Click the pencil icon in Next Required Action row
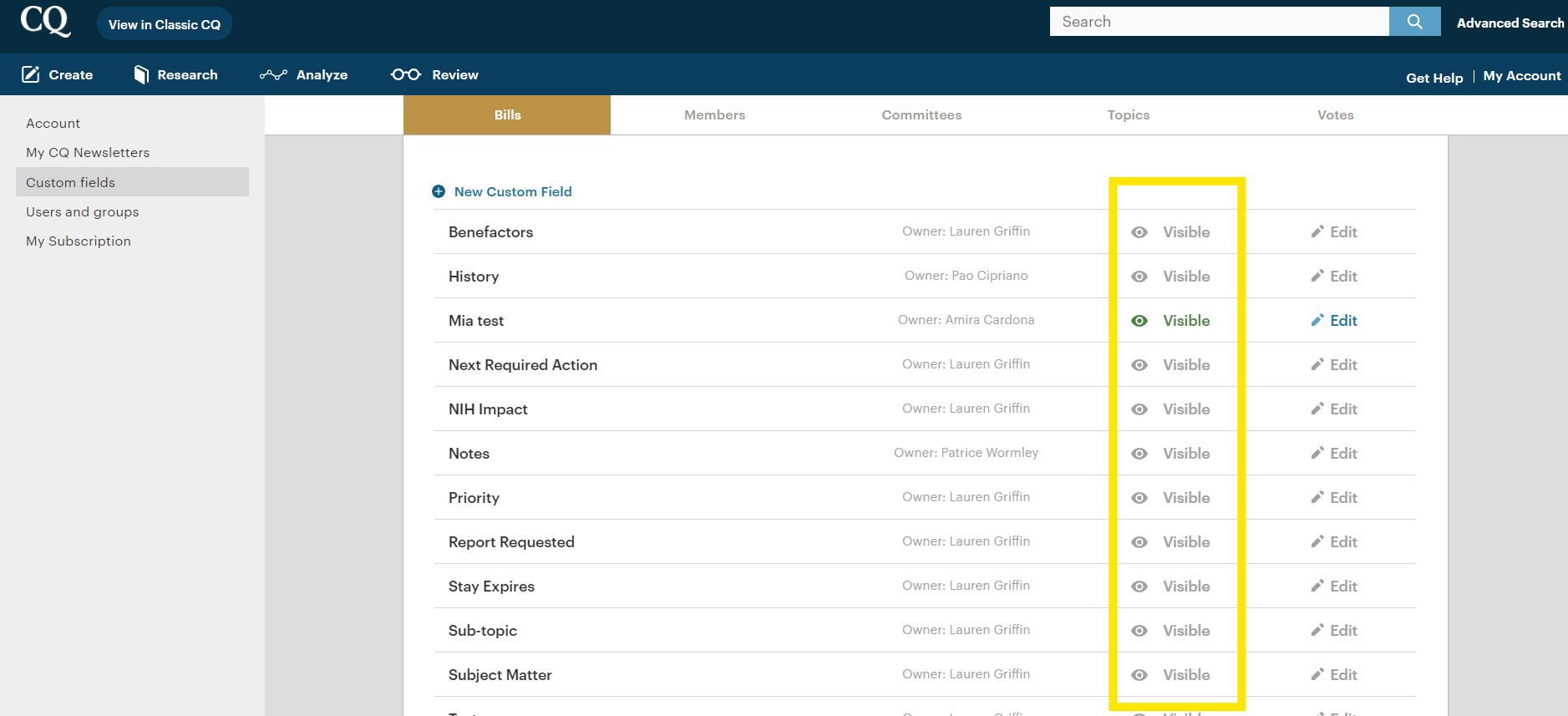 pyautogui.click(x=1317, y=364)
